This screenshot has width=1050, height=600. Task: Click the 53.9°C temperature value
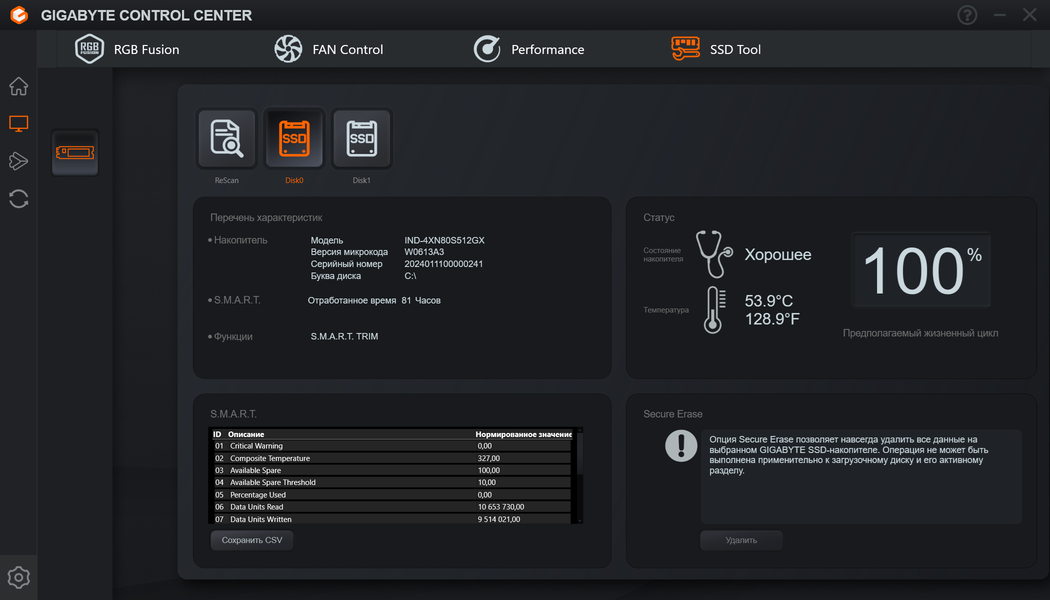pos(769,301)
